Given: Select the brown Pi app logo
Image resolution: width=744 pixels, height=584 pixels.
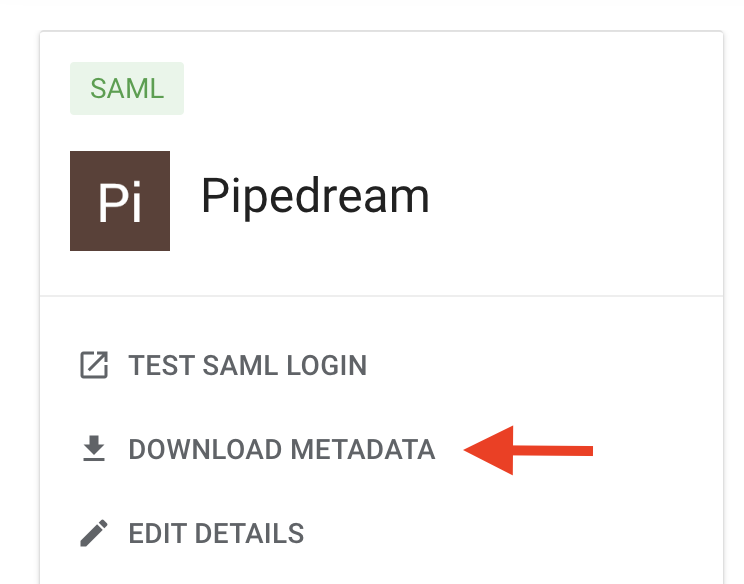Looking at the screenshot, I should pyautogui.click(x=120, y=201).
